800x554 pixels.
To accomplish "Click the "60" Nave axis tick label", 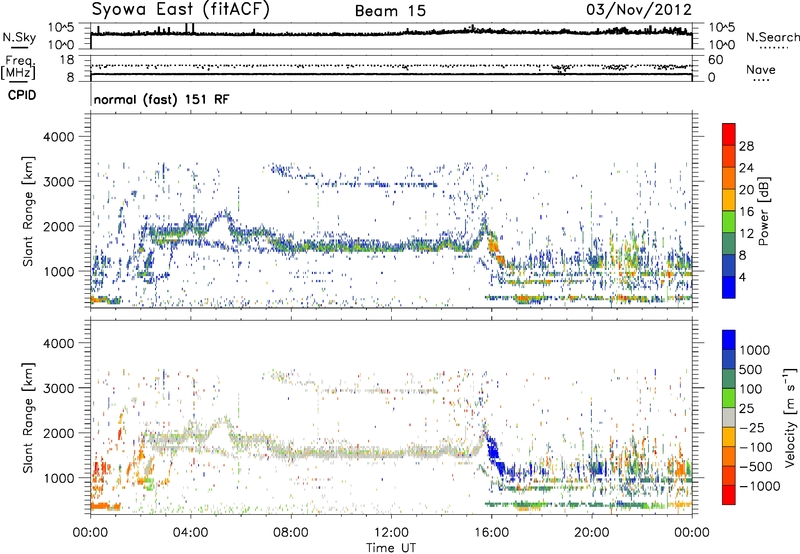I will [716, 60].
